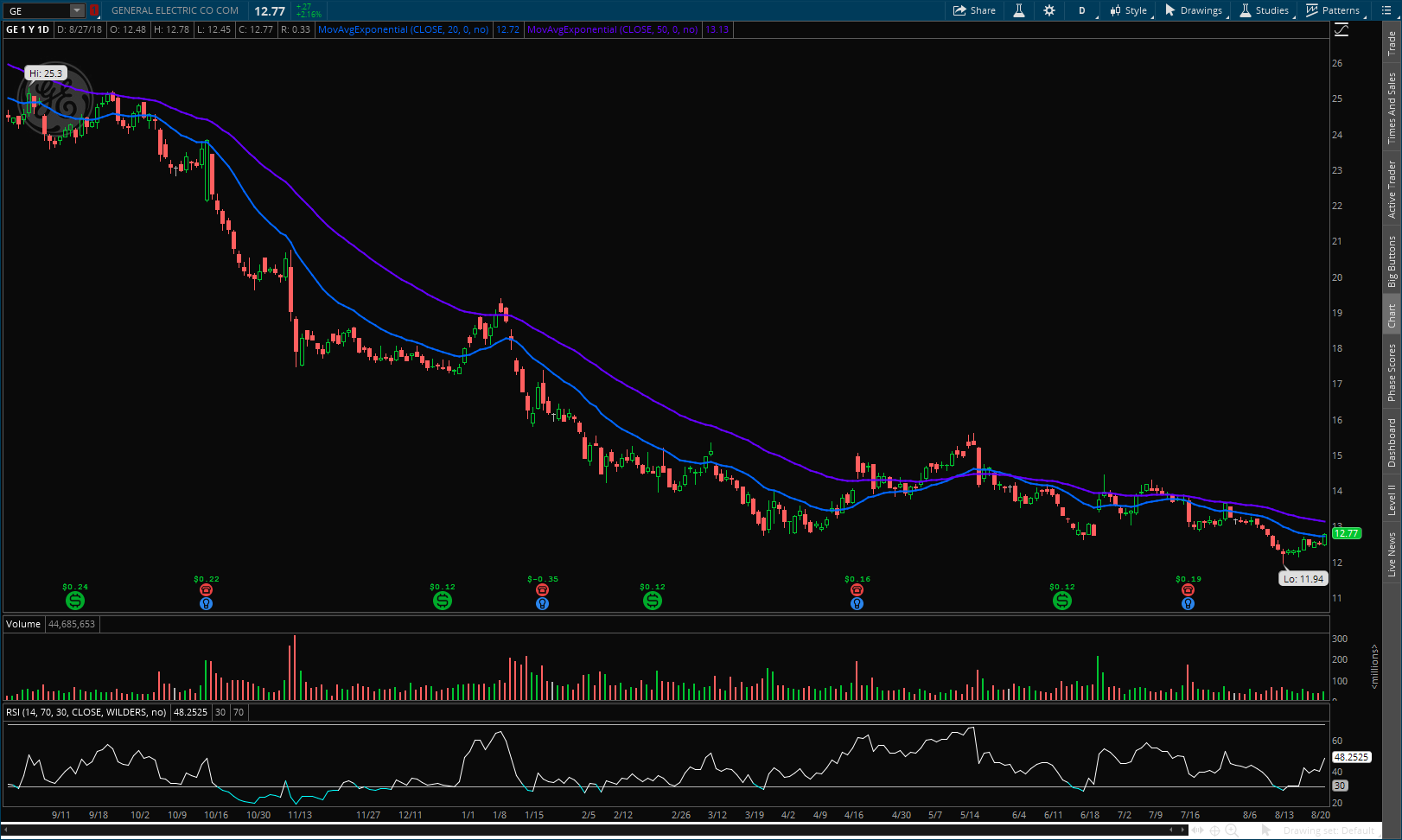Click the pointer cursor icon at bottom

pyautogui.click(x=1266, y=830)
